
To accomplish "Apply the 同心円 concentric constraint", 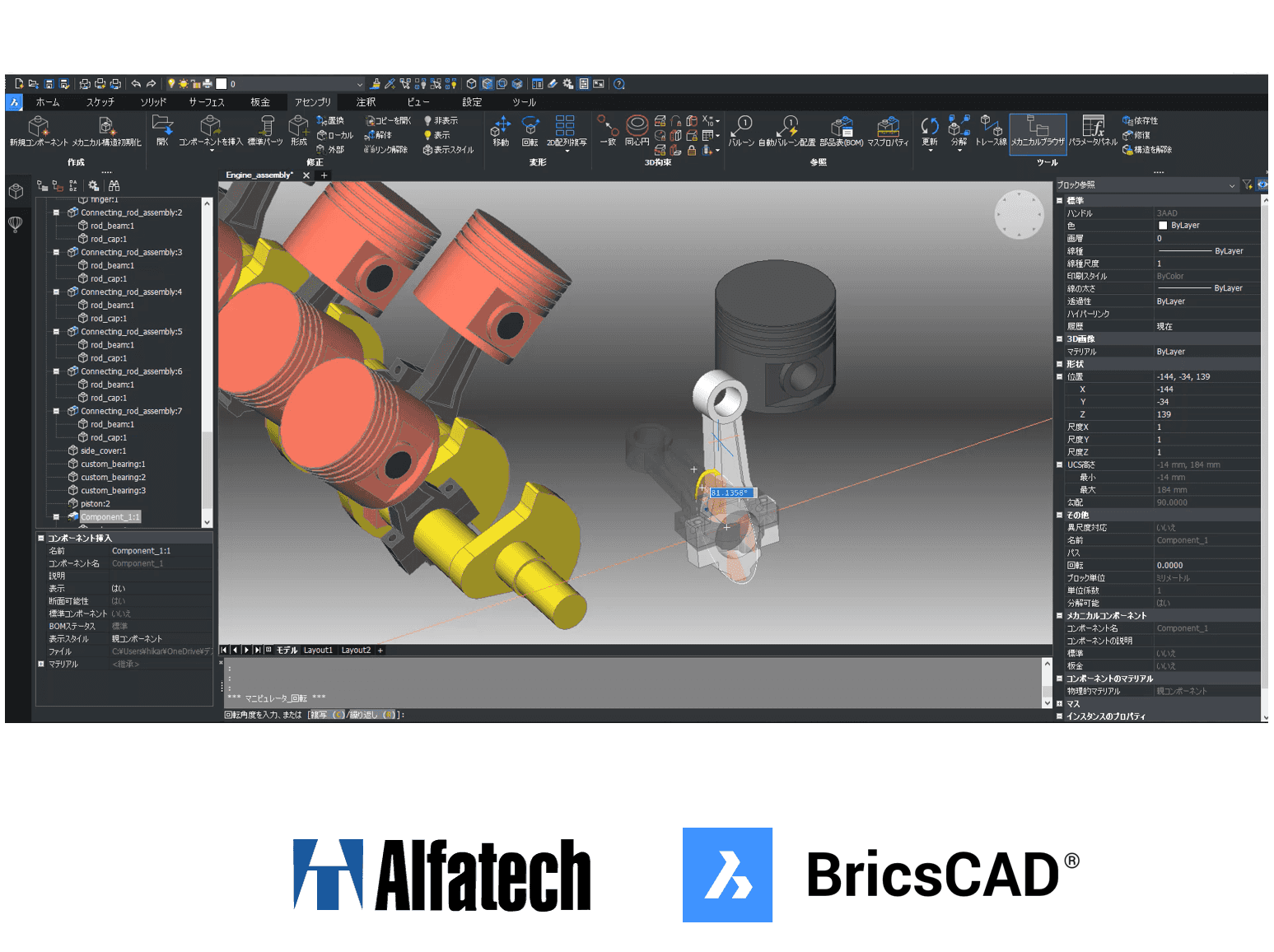I will click(637, 130).
